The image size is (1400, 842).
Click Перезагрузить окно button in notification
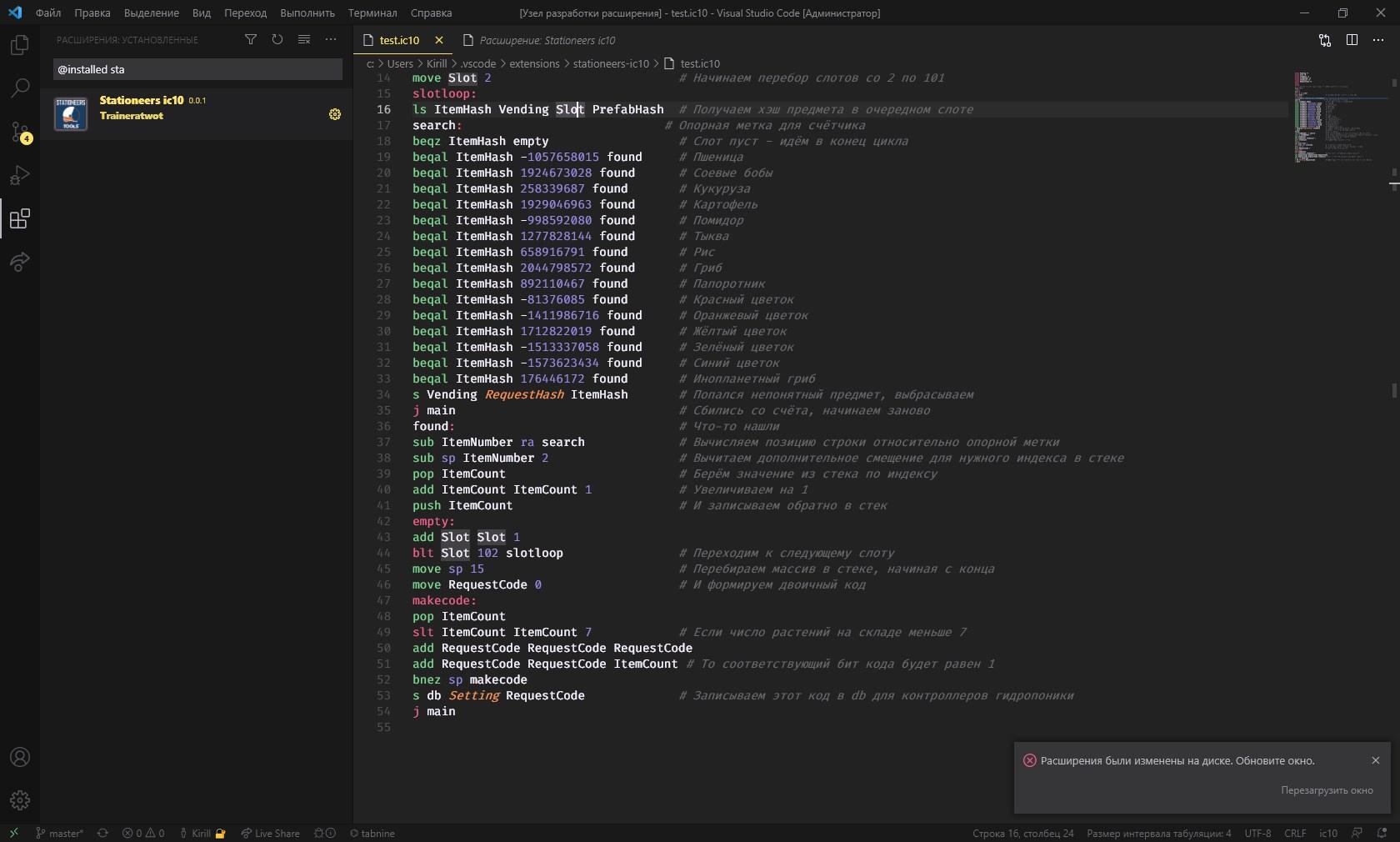tap(1327, 790)
